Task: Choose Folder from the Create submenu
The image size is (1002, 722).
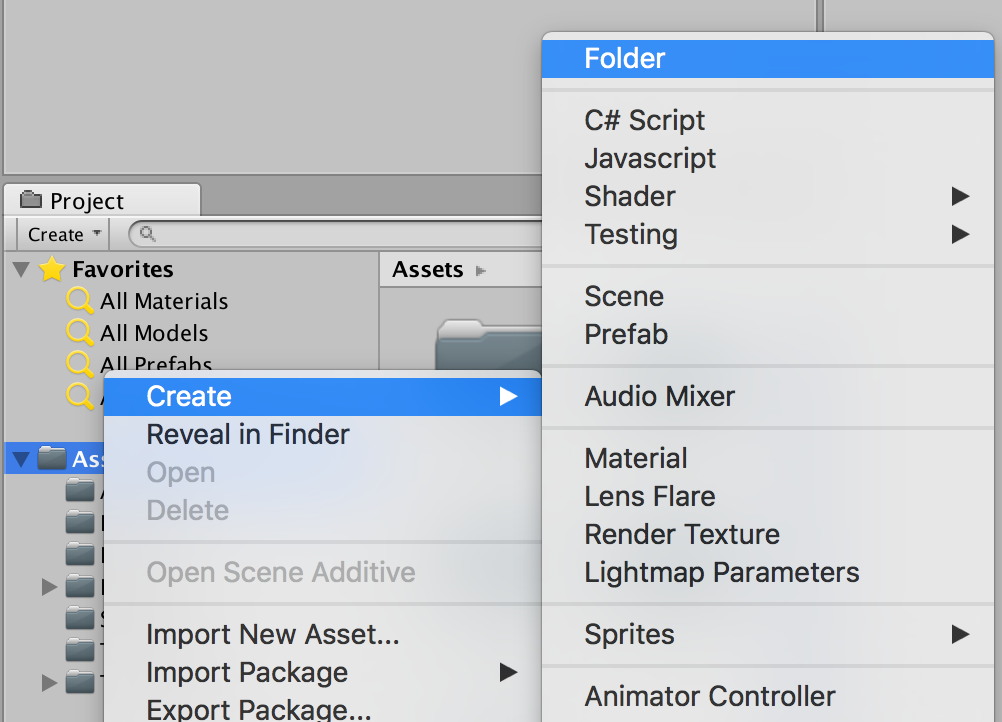Action: pyautogui.click(x=625, y=58)
